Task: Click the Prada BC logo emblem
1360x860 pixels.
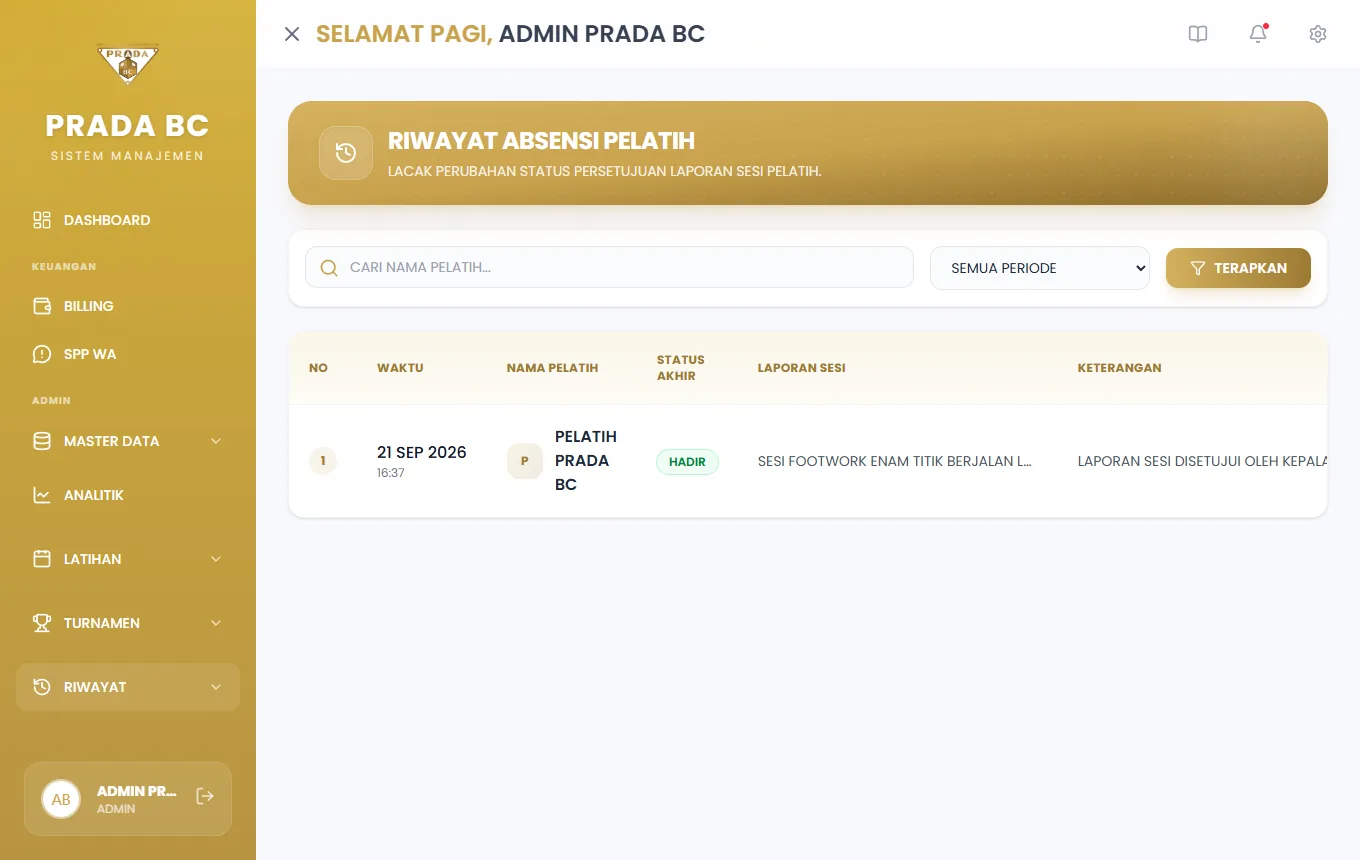Action: pos(128,65)
